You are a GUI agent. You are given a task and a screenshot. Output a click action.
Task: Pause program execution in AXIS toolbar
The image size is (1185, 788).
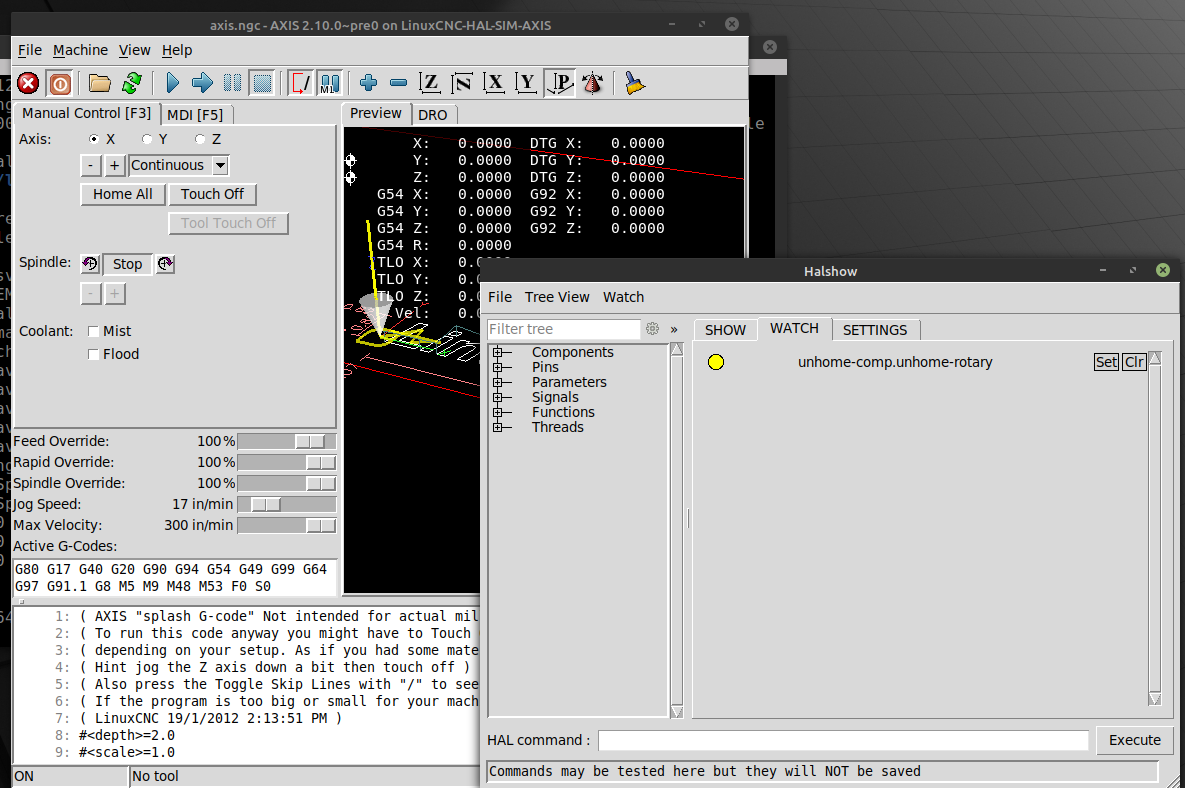click(232, 83)
